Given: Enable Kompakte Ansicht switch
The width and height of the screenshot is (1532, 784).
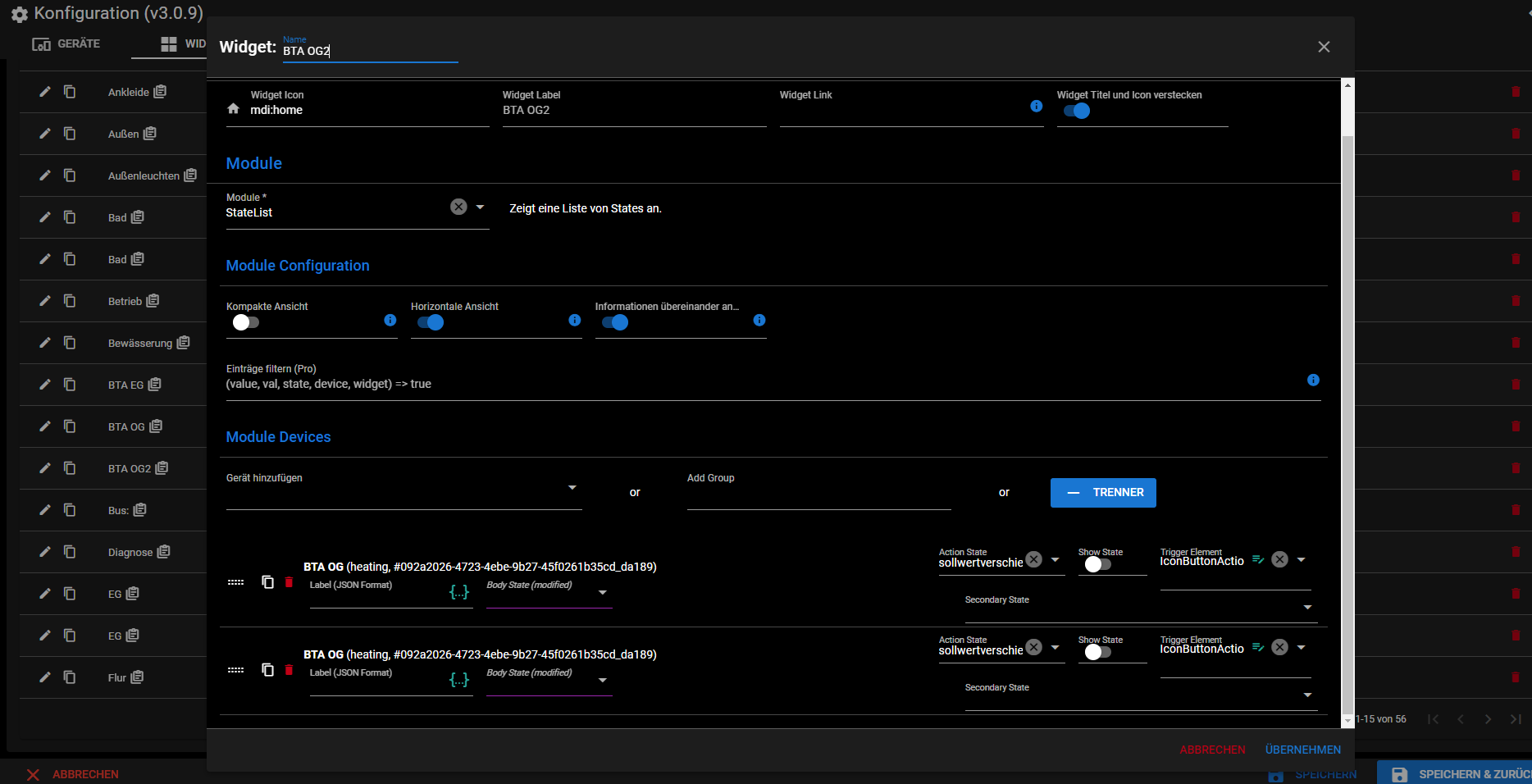Looking at the screenshot, I should tap(245, 322).
